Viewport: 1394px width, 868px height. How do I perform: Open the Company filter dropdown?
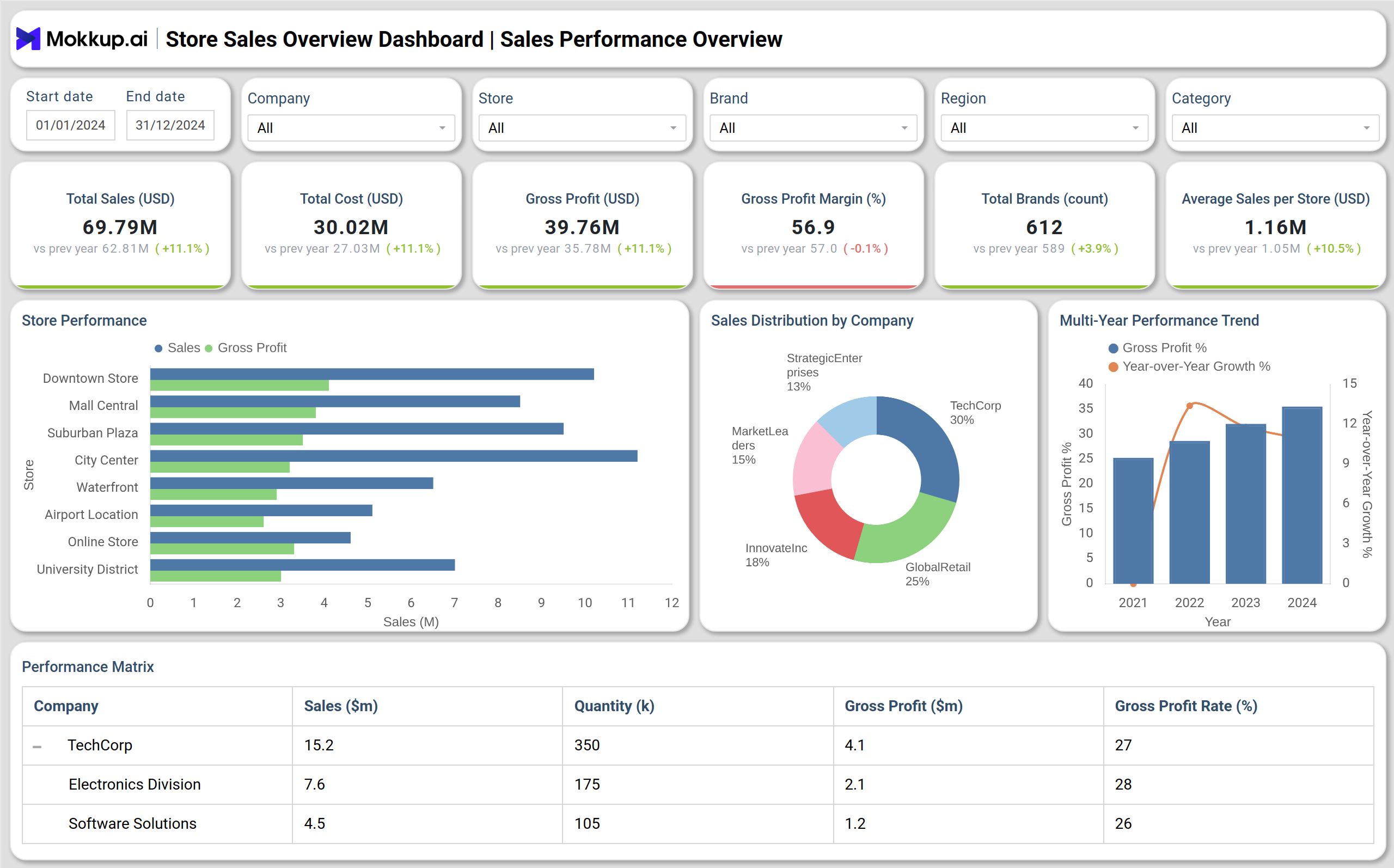(x=351, y=127)
